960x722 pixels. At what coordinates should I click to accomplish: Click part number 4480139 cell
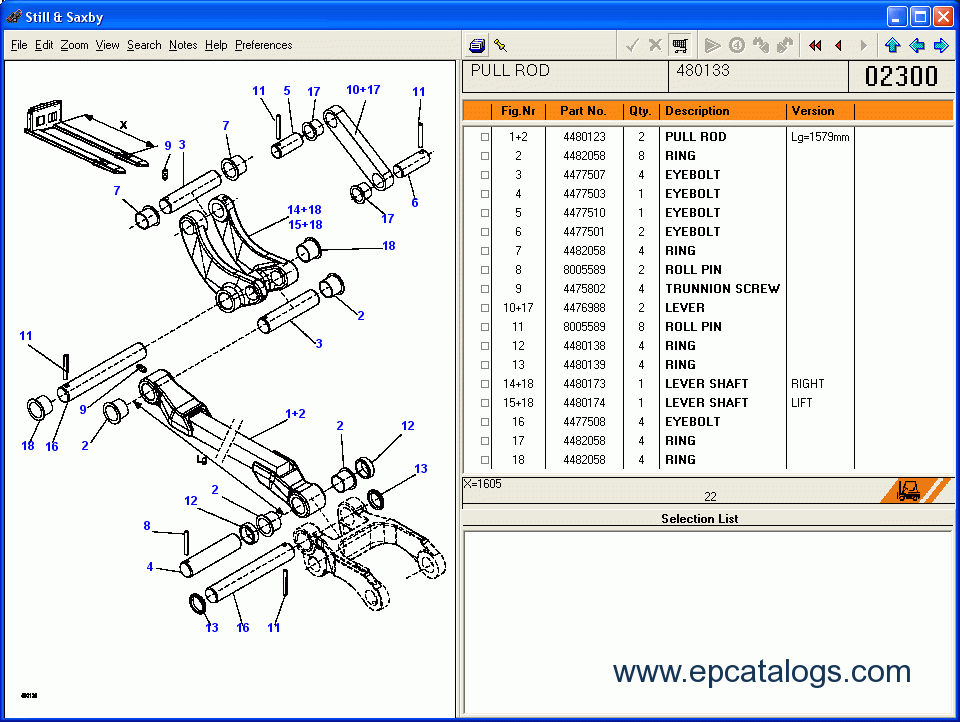(x=584, y=365)
